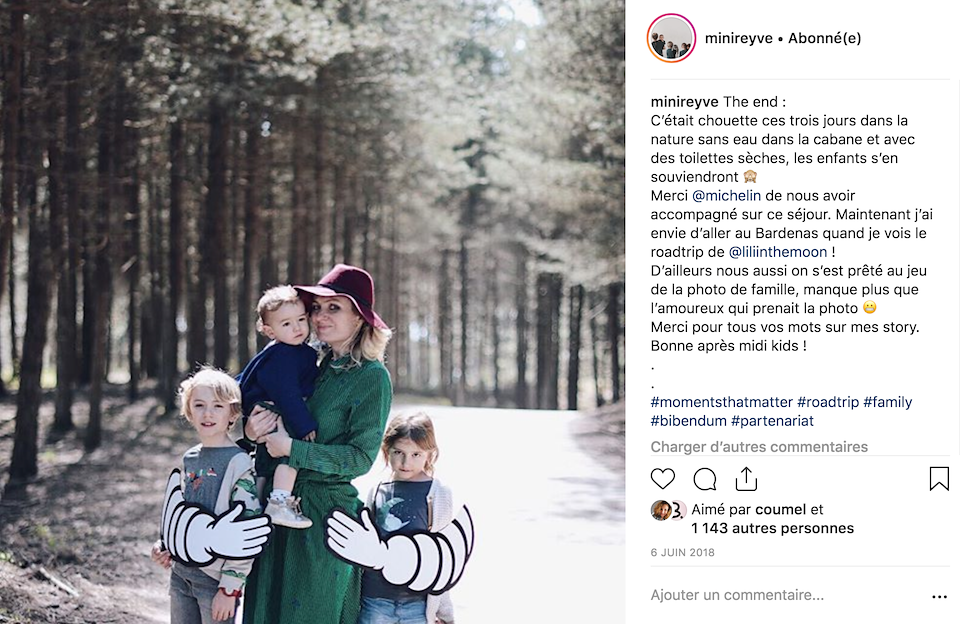
Task: Open the #roadtrip hashtag
Action: (828, 402)
